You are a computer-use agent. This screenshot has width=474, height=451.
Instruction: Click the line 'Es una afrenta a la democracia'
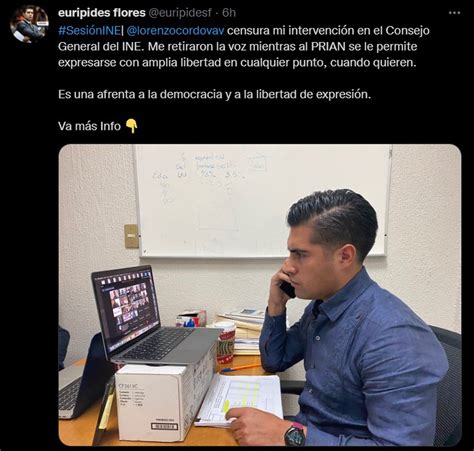pyautogui.click(x=214, y=94)
